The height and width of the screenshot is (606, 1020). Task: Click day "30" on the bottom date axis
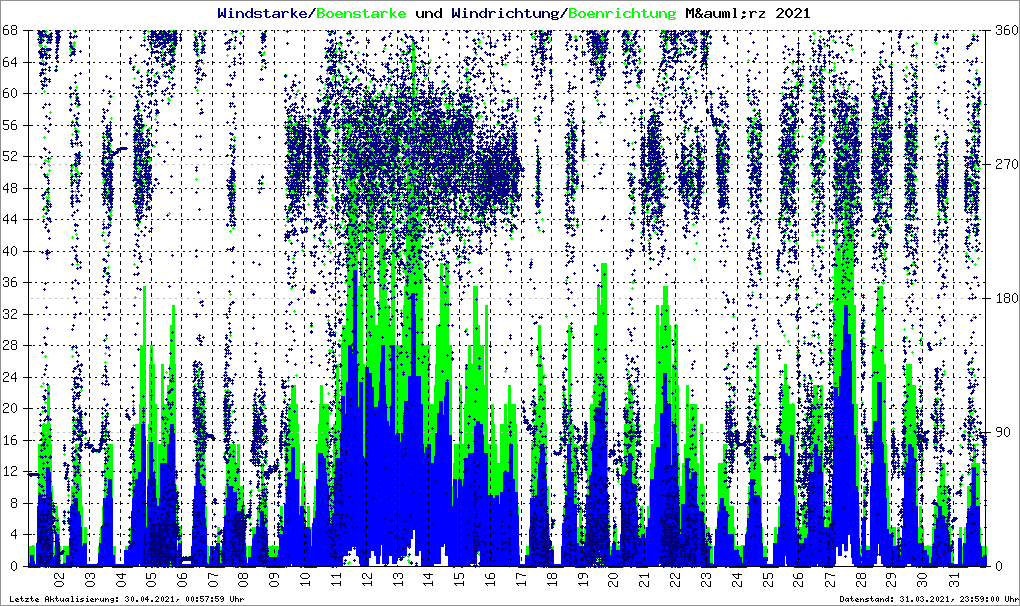[x=922, y=578]
